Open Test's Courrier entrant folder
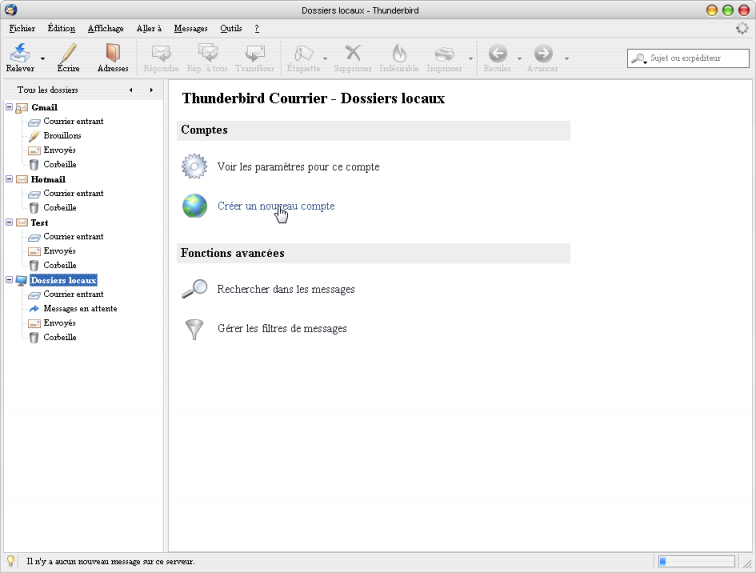The image size is (756, 573). click(x=73, y=236)
